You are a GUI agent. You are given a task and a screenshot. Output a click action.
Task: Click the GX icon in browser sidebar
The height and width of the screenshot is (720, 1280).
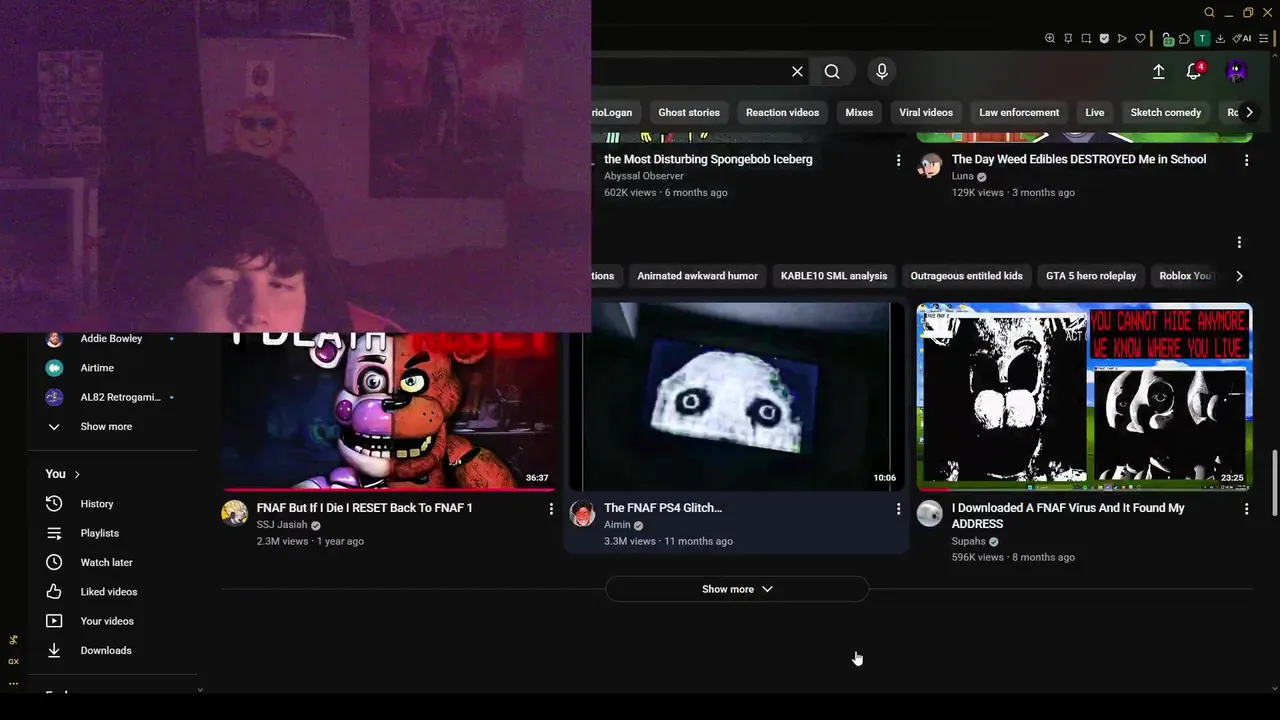click(x=13, y=661)
